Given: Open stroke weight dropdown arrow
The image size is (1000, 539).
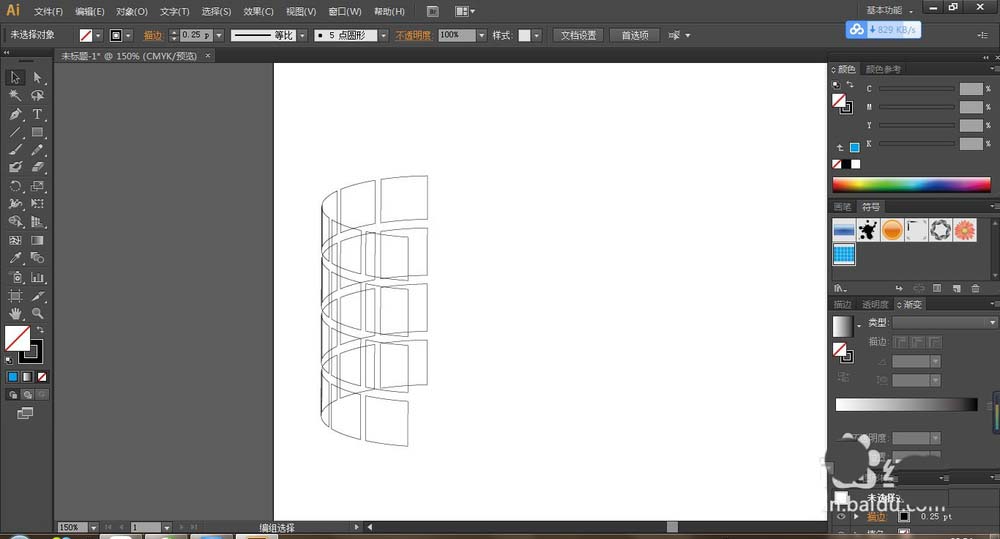Looking at the screenshot, I should coord(219,36).
